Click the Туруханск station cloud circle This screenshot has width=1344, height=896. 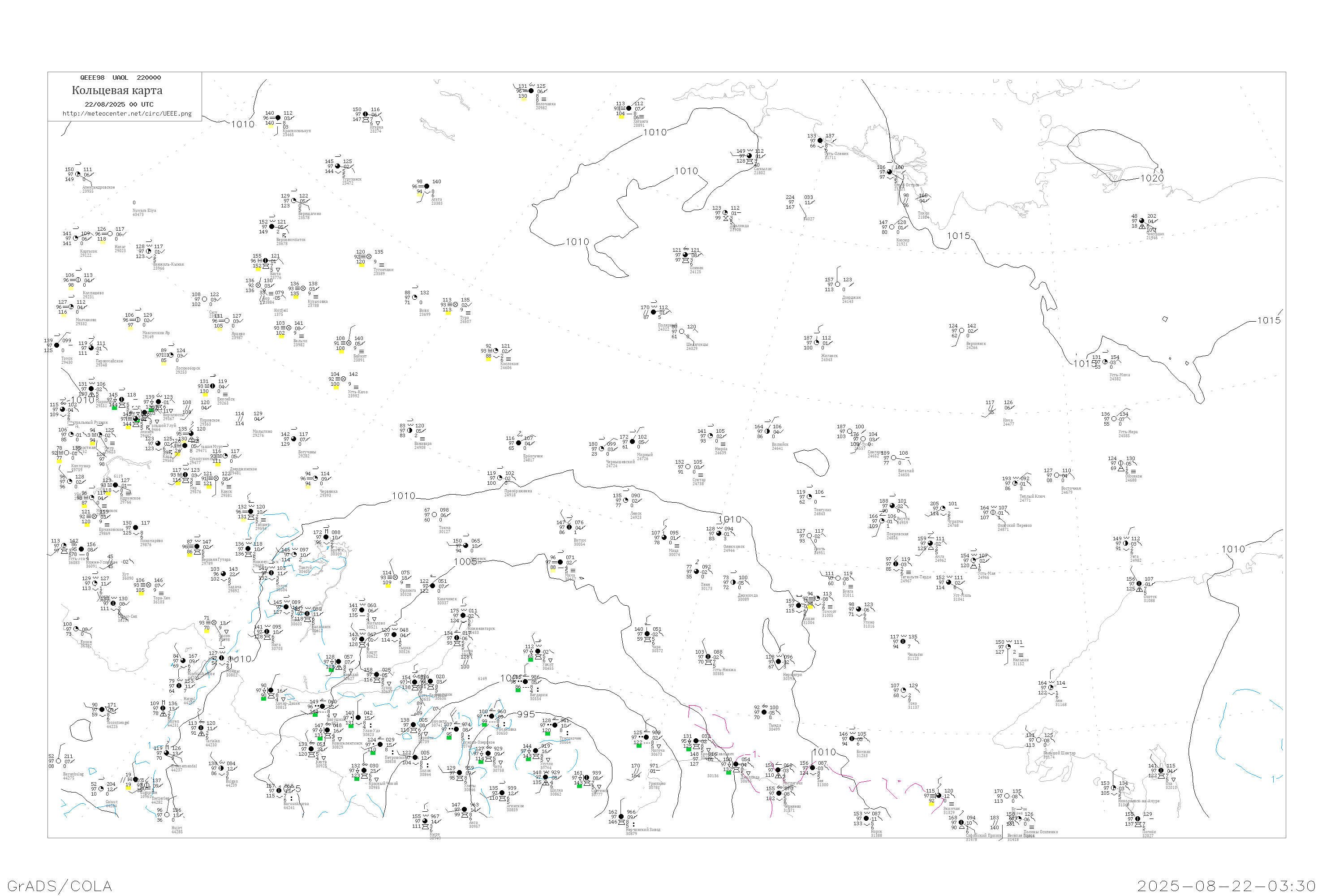[338, 166]
